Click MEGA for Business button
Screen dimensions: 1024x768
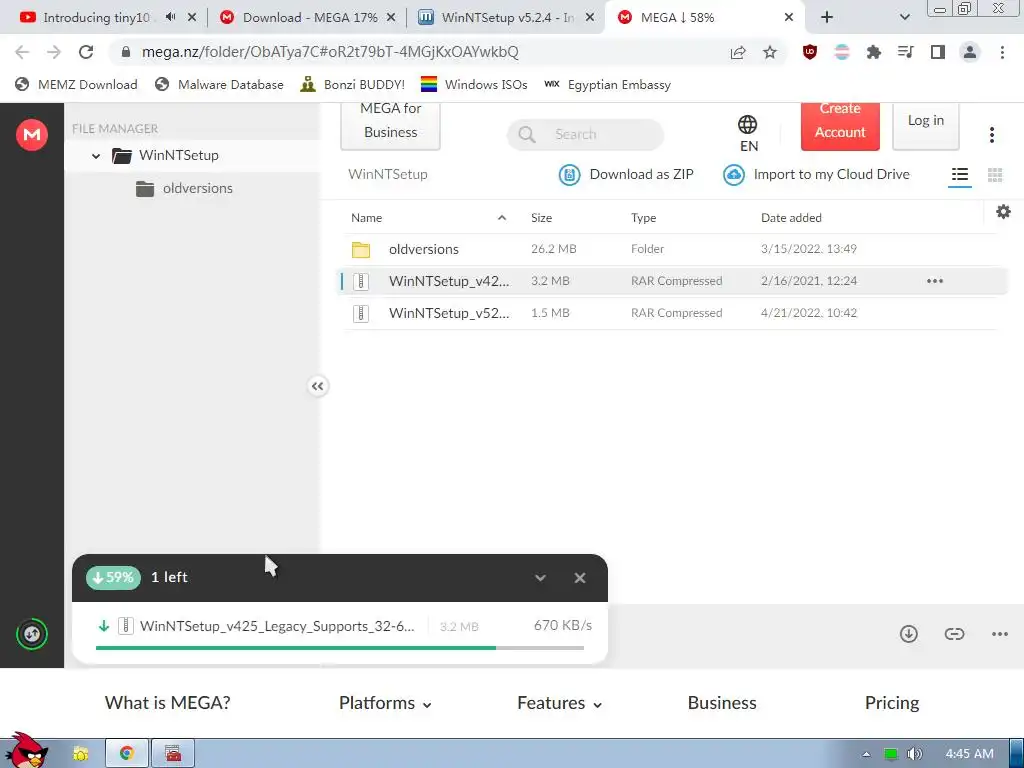(x=391, y=125)
